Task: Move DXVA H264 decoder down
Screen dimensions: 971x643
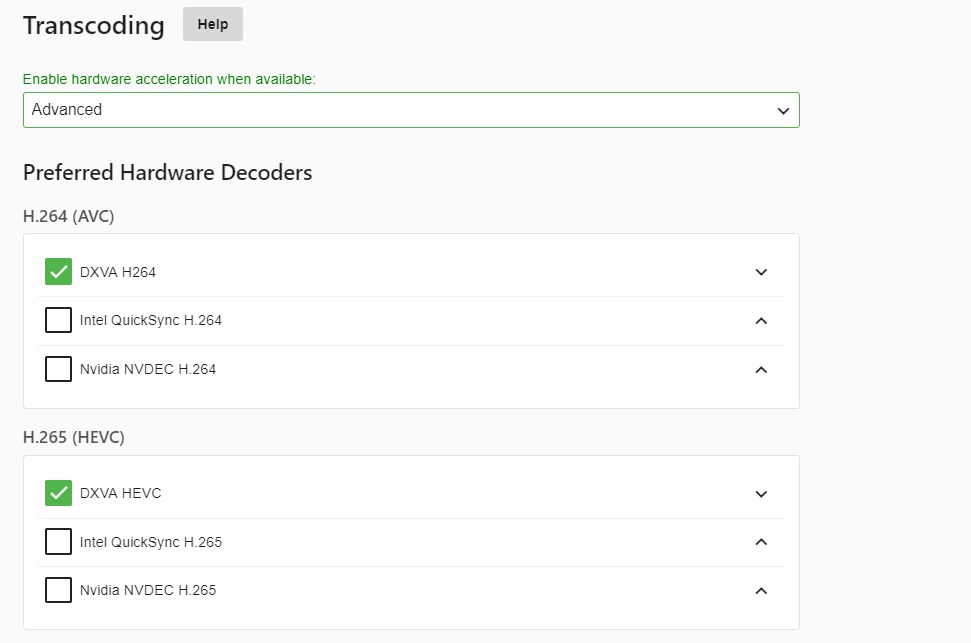Action: tap(761, 272)
